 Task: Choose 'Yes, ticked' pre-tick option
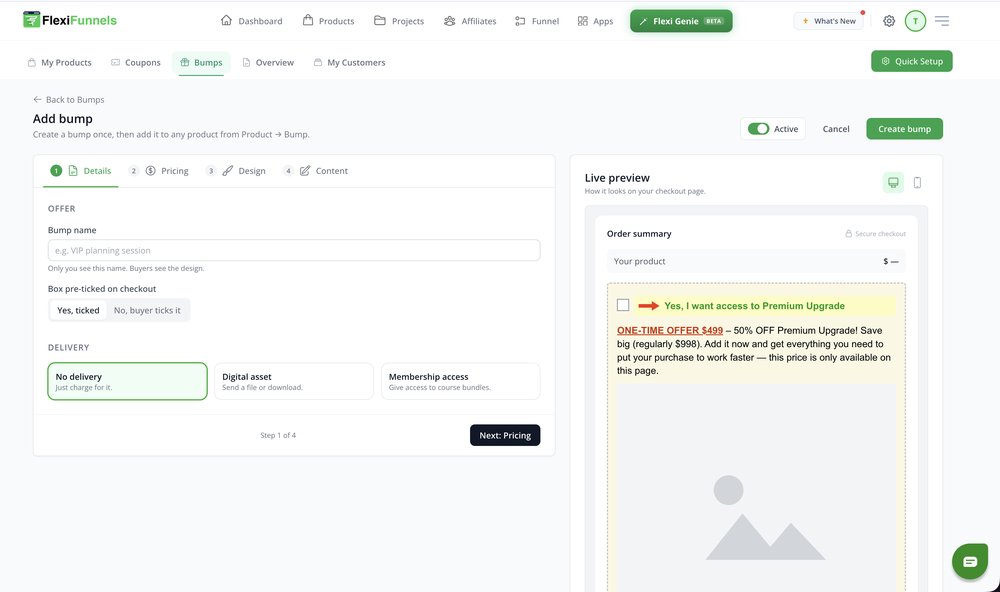pyautogui.click(x=78, y=310)
